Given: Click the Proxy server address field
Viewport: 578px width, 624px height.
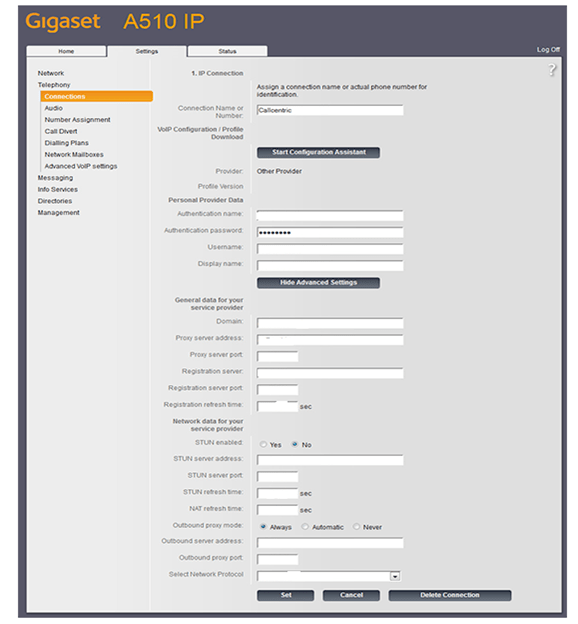Looking at the screenshot, I should click(330, 340).
